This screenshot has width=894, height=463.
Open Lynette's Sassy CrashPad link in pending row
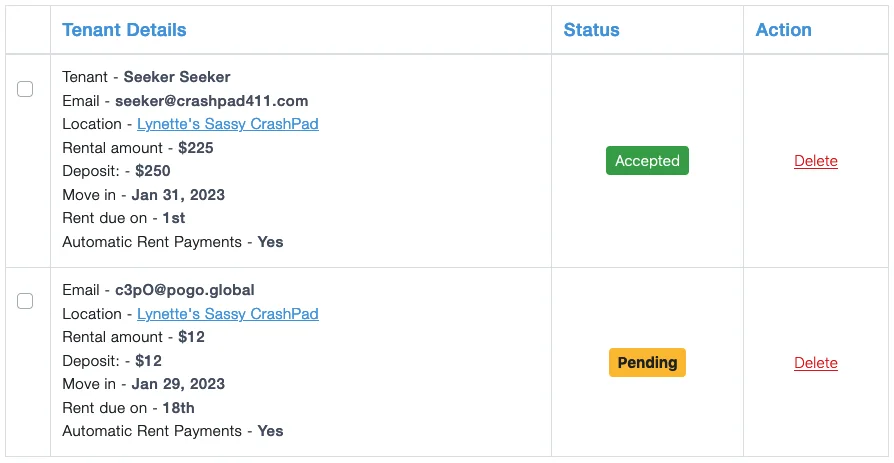227,314
